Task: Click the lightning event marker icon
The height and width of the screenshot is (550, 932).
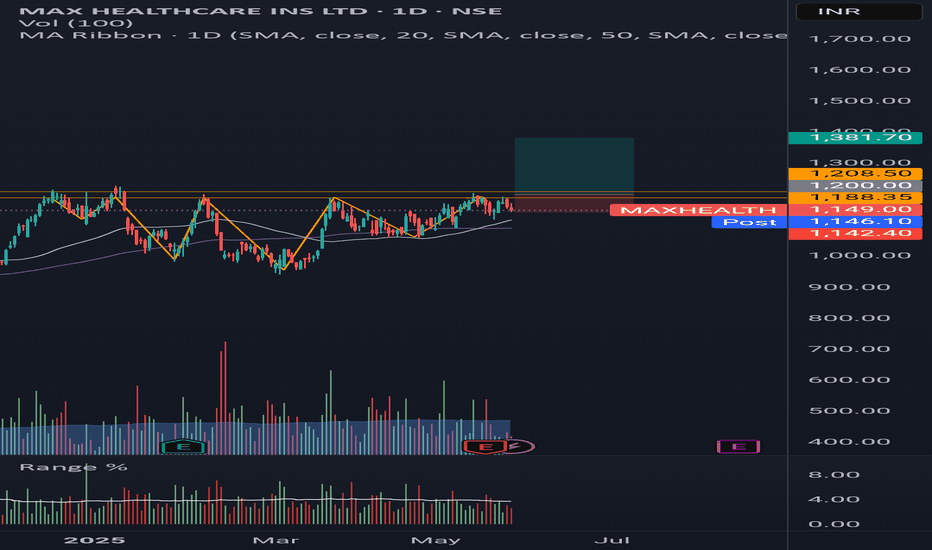Action: (518, 447)
